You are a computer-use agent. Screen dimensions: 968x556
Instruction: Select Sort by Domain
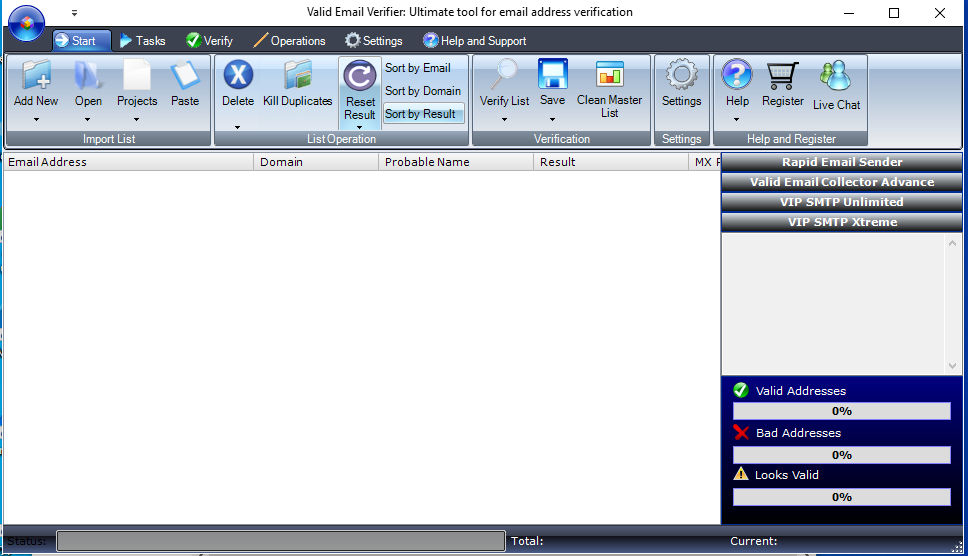[x=423, y=91]
